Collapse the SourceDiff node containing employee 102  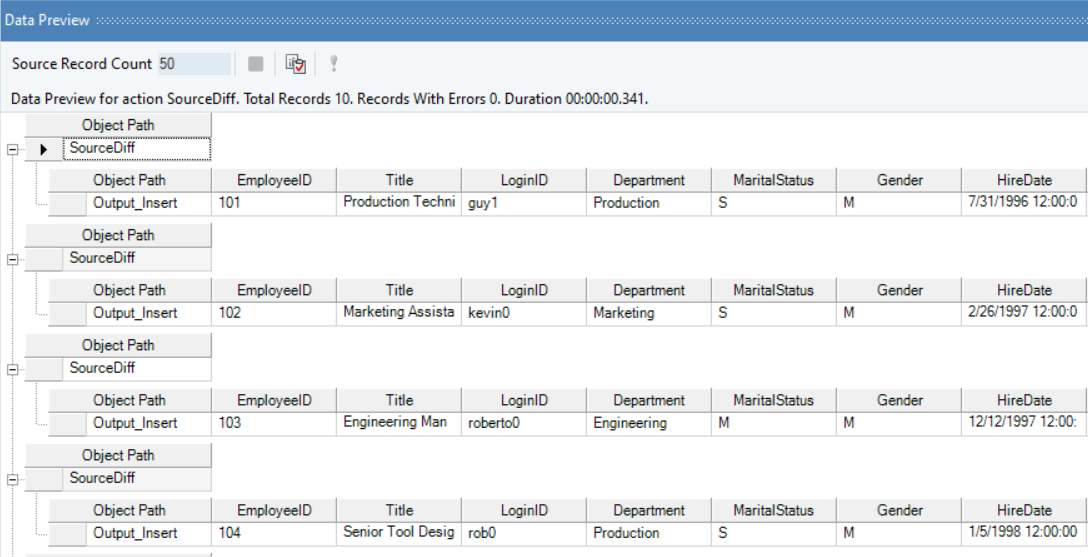pos(12,259)
